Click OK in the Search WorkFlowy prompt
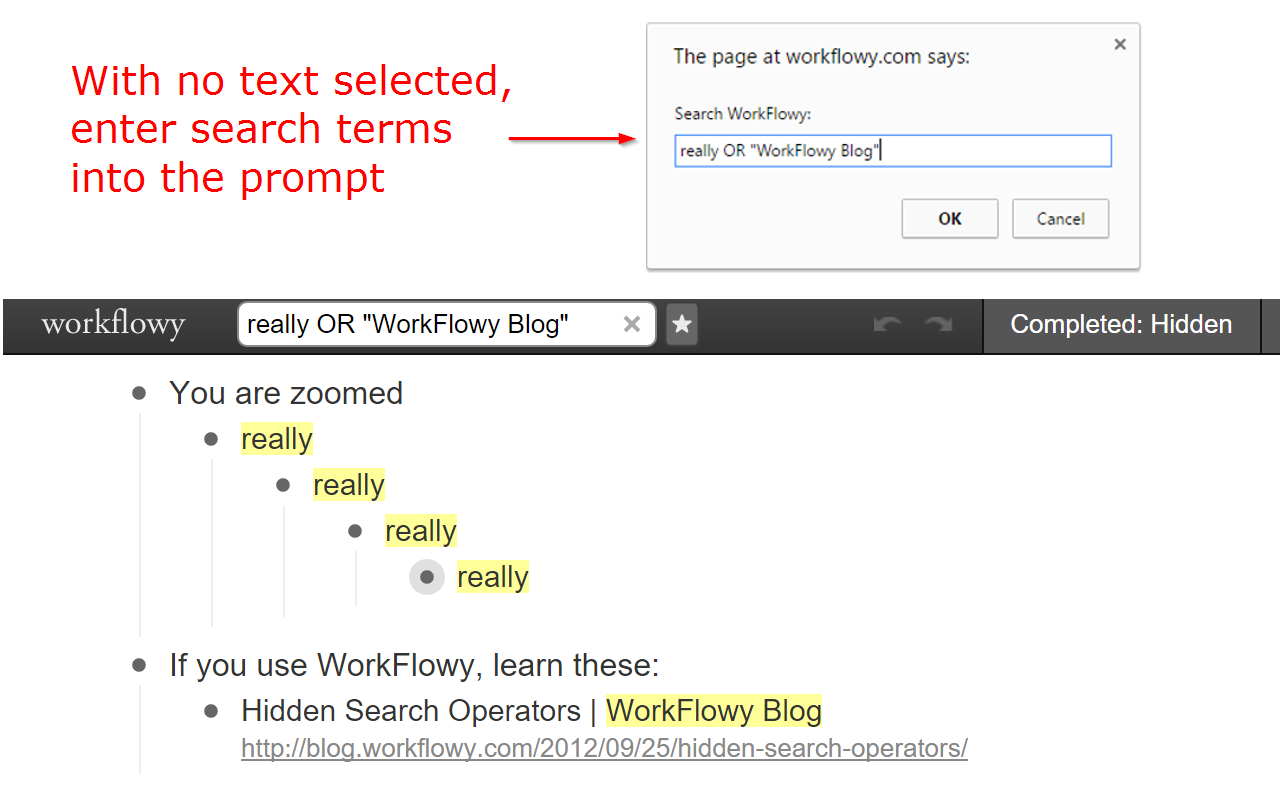The image size is (1280, 800). (x=950, y=219)
